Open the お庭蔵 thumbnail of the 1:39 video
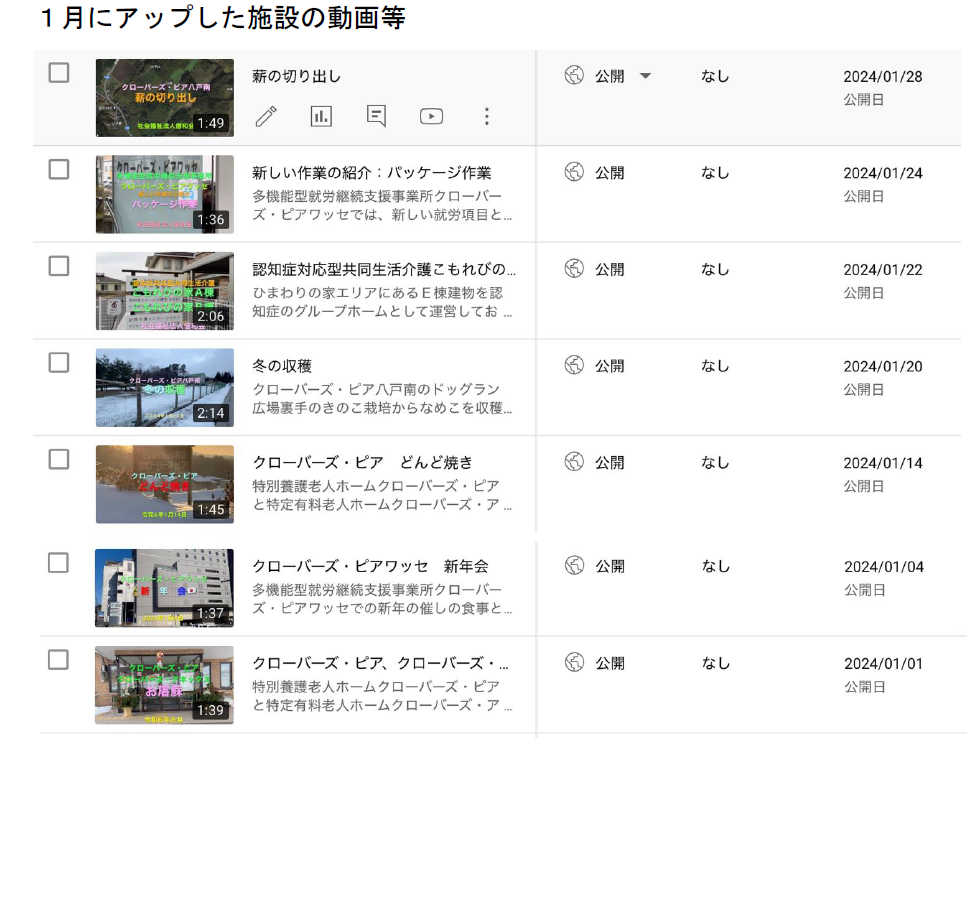Screen dimensions: 967x916 (164, 685)
